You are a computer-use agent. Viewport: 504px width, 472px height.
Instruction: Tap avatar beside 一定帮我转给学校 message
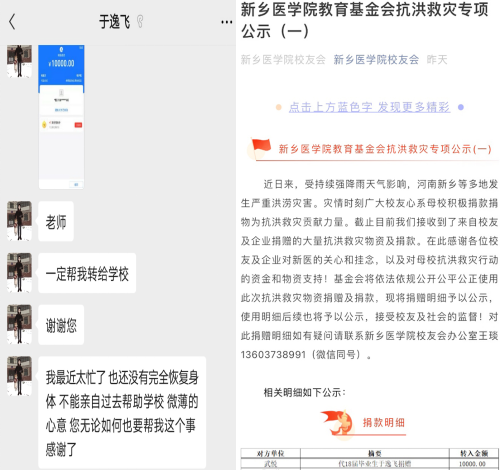coord(19,273)
